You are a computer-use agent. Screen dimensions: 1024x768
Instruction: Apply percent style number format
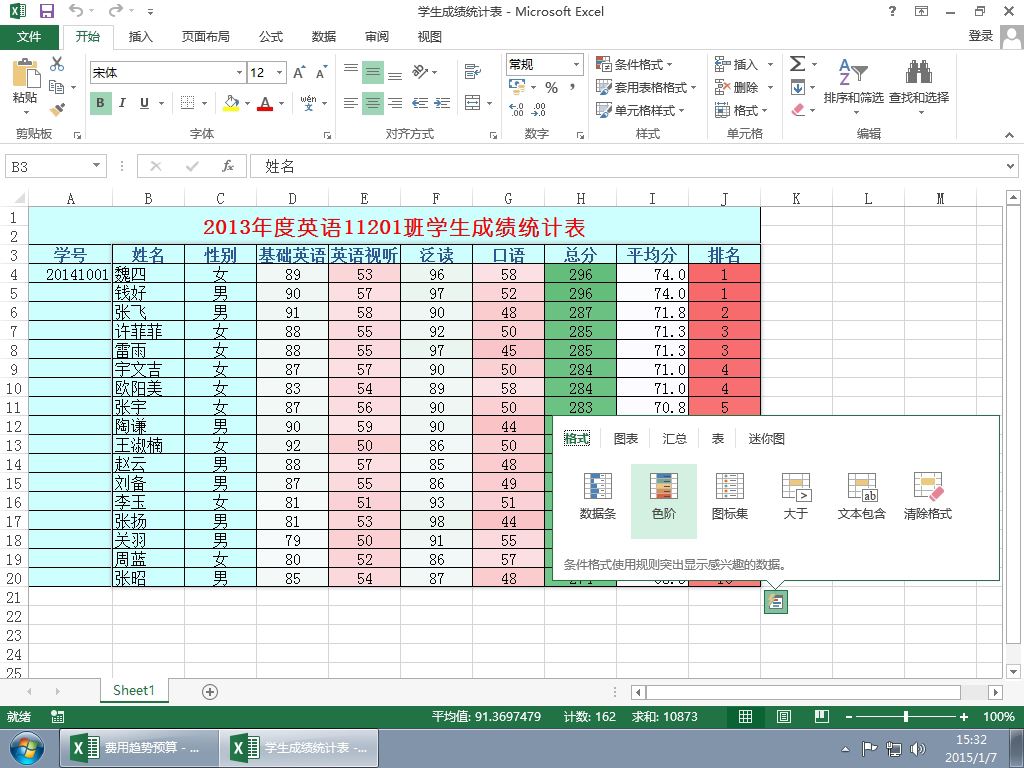point(552,88)
